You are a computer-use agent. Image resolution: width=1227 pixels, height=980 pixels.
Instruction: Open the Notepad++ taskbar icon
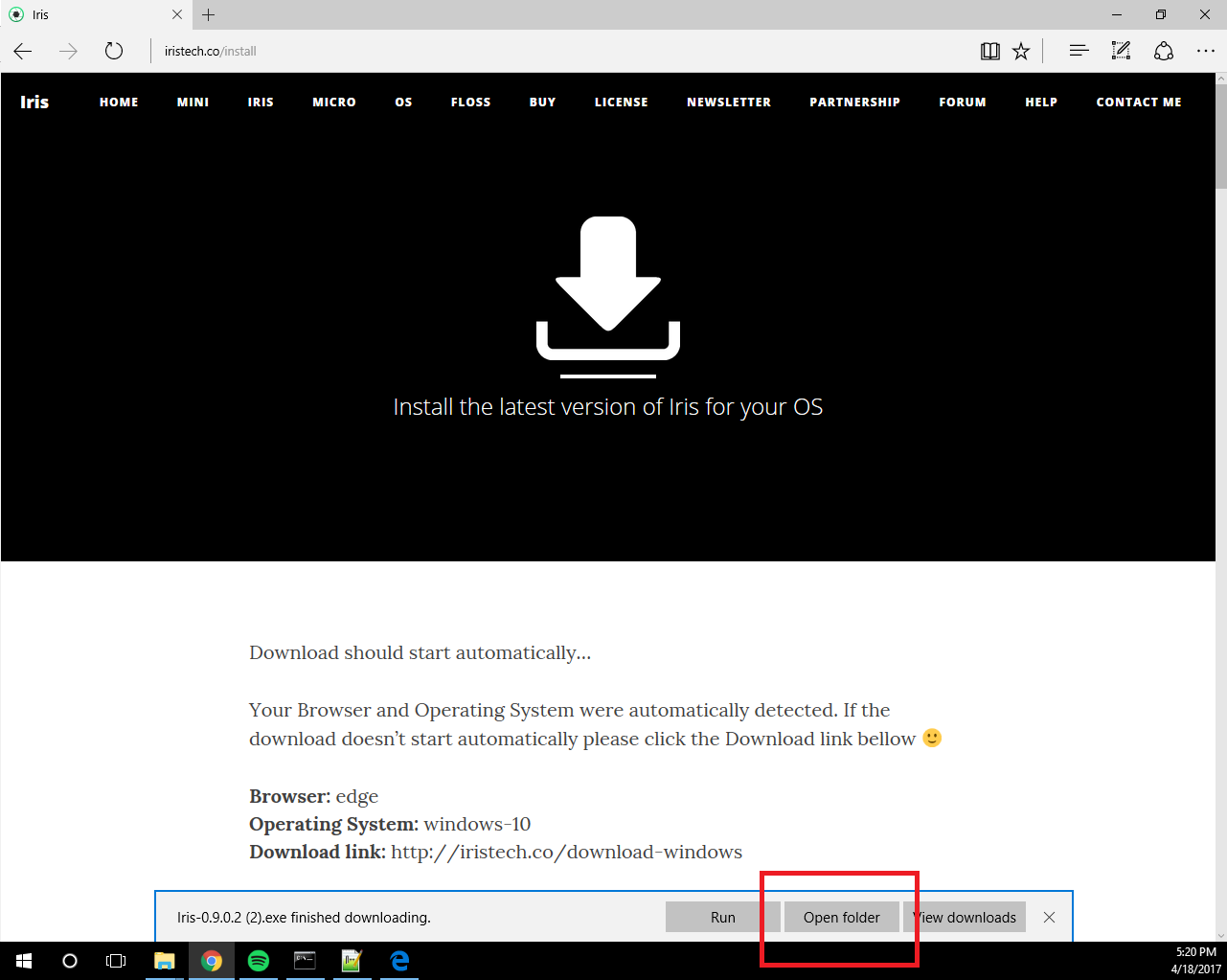click(x=352, y=961)
